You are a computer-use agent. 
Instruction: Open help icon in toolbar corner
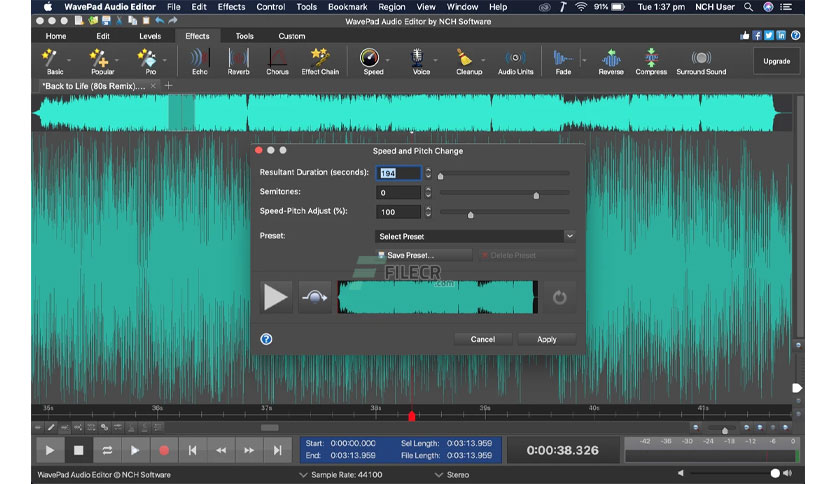795,36
